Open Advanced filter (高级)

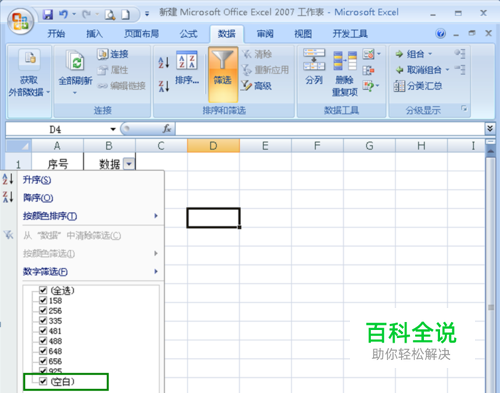257,86
